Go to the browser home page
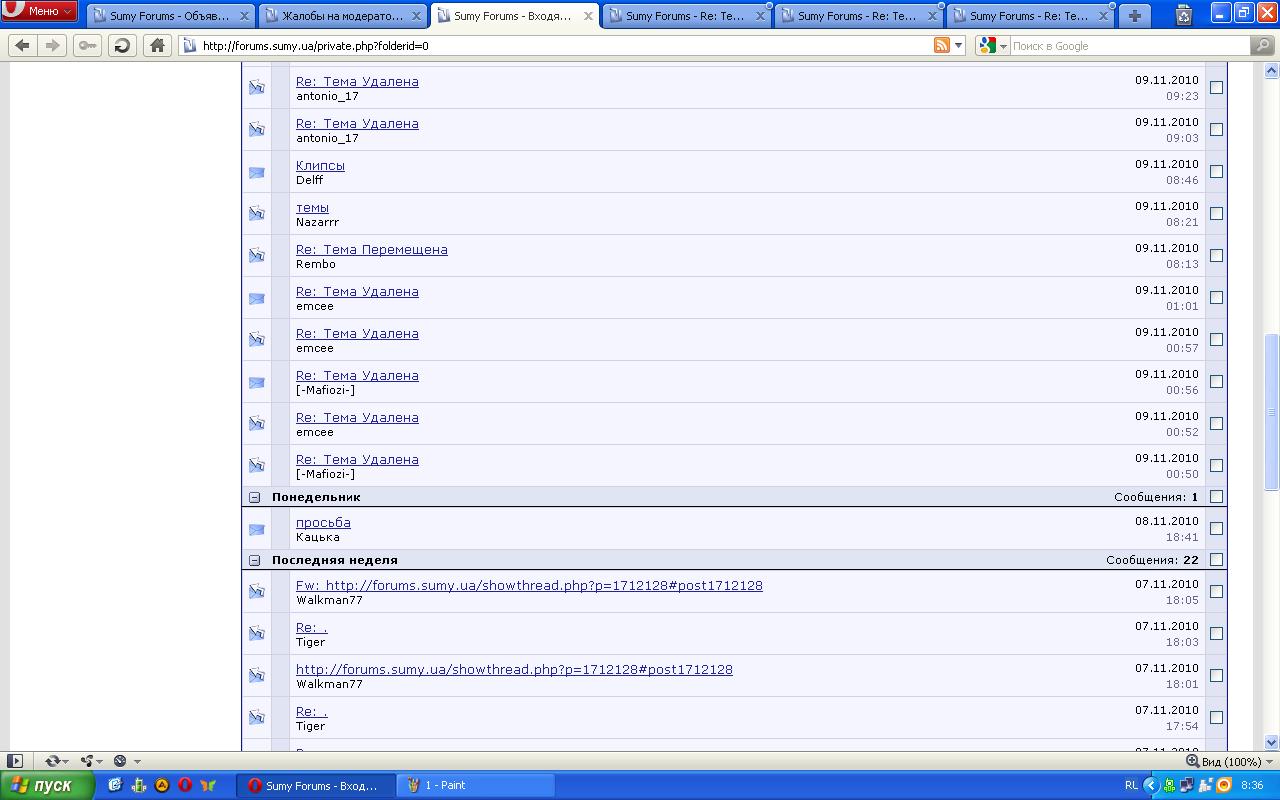Viewport: 1280px width, 800px height. coord(157,46)
